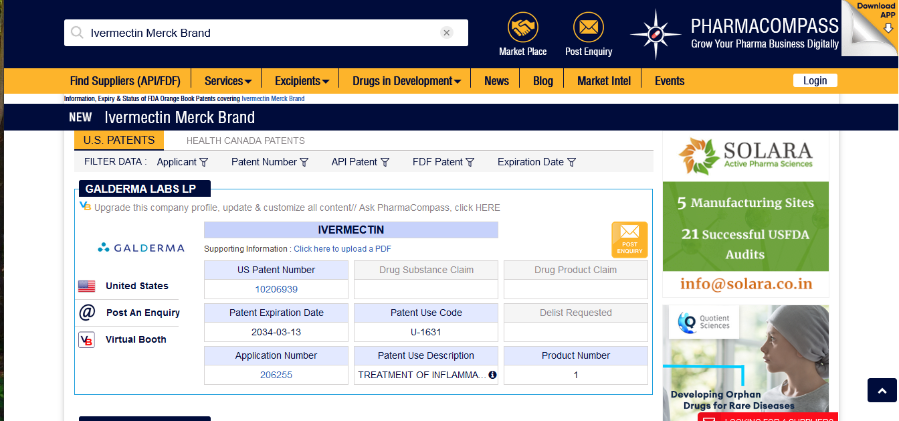Click the Applicant filter funnel icon
The height and width of the screenshot is (421, 899).
(204, 162)
